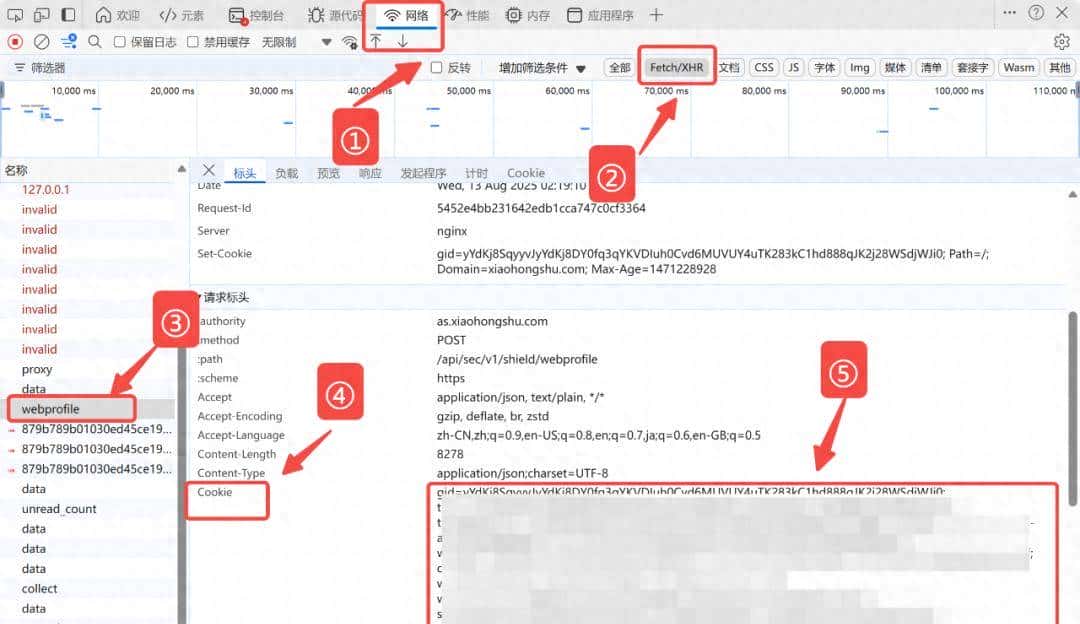Select the Other (其他) filter button
This screenshot has height=624, width=1080.
[1059, 67]
